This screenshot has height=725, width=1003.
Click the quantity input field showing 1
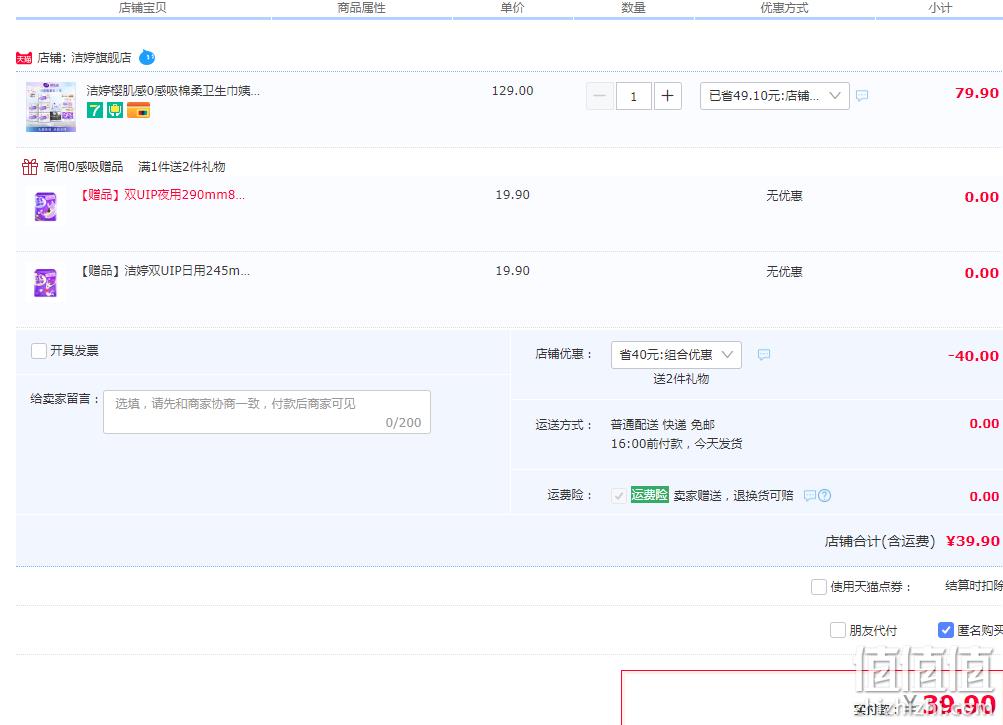click(634, 96)
